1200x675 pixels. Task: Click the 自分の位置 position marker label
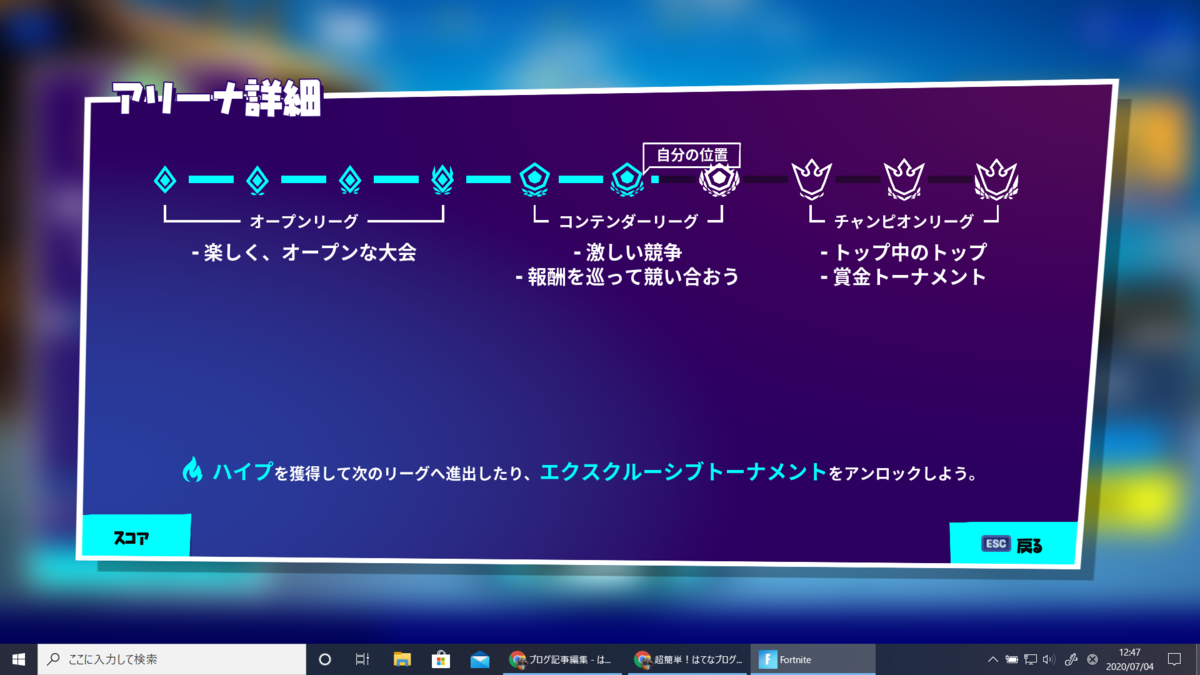691,155
